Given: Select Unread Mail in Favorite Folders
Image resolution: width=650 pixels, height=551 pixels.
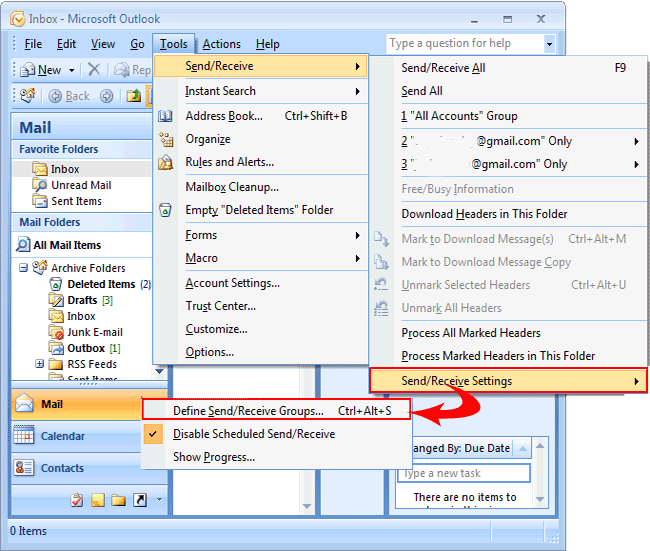Looking at the screenshot, I should click(72, 185).
